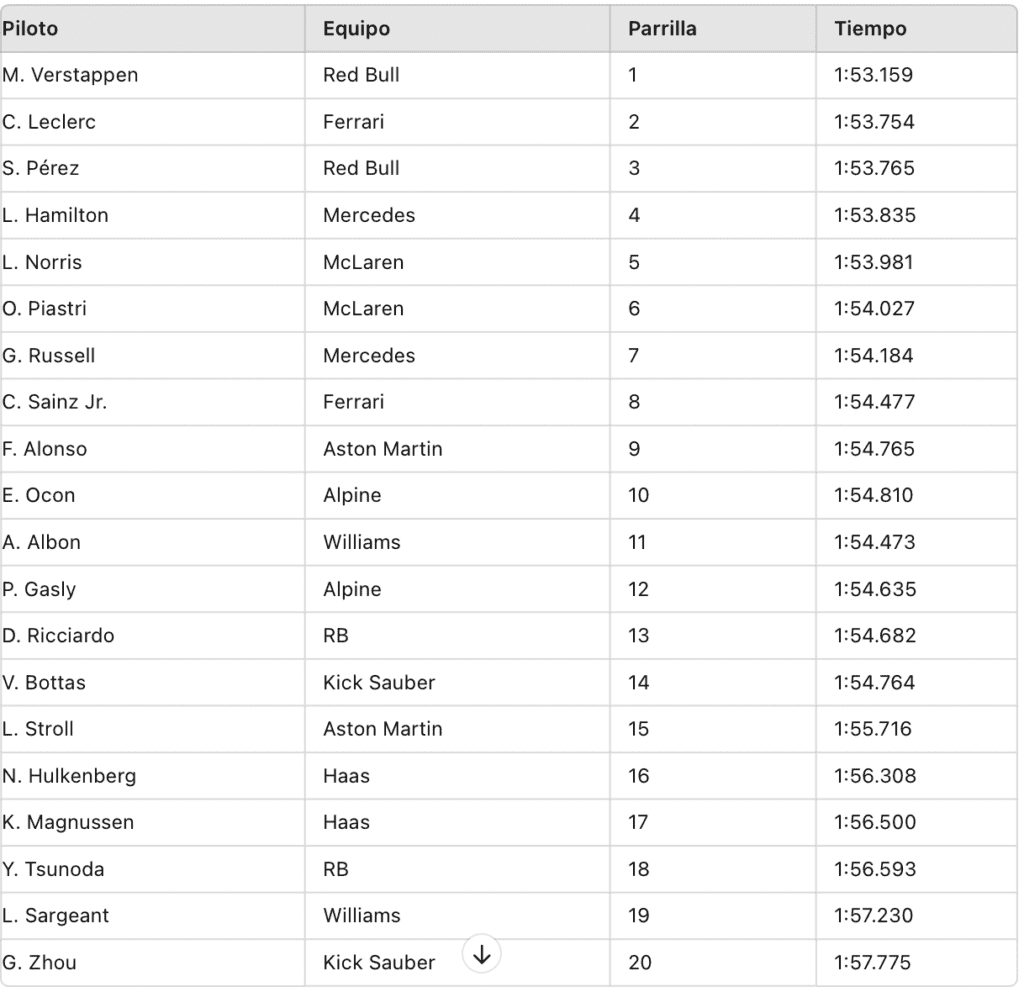Click A. Albon's time 1:54.473
The height and width of the screenshot is (992, 1024).
pyautogui.click(x=874, y=542)
